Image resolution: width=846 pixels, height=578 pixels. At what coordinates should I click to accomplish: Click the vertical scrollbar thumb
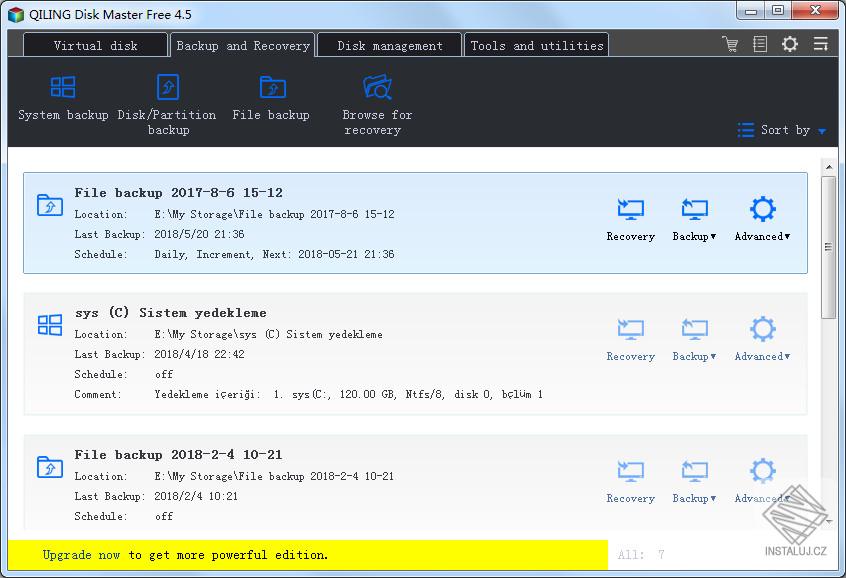(829, 247)
